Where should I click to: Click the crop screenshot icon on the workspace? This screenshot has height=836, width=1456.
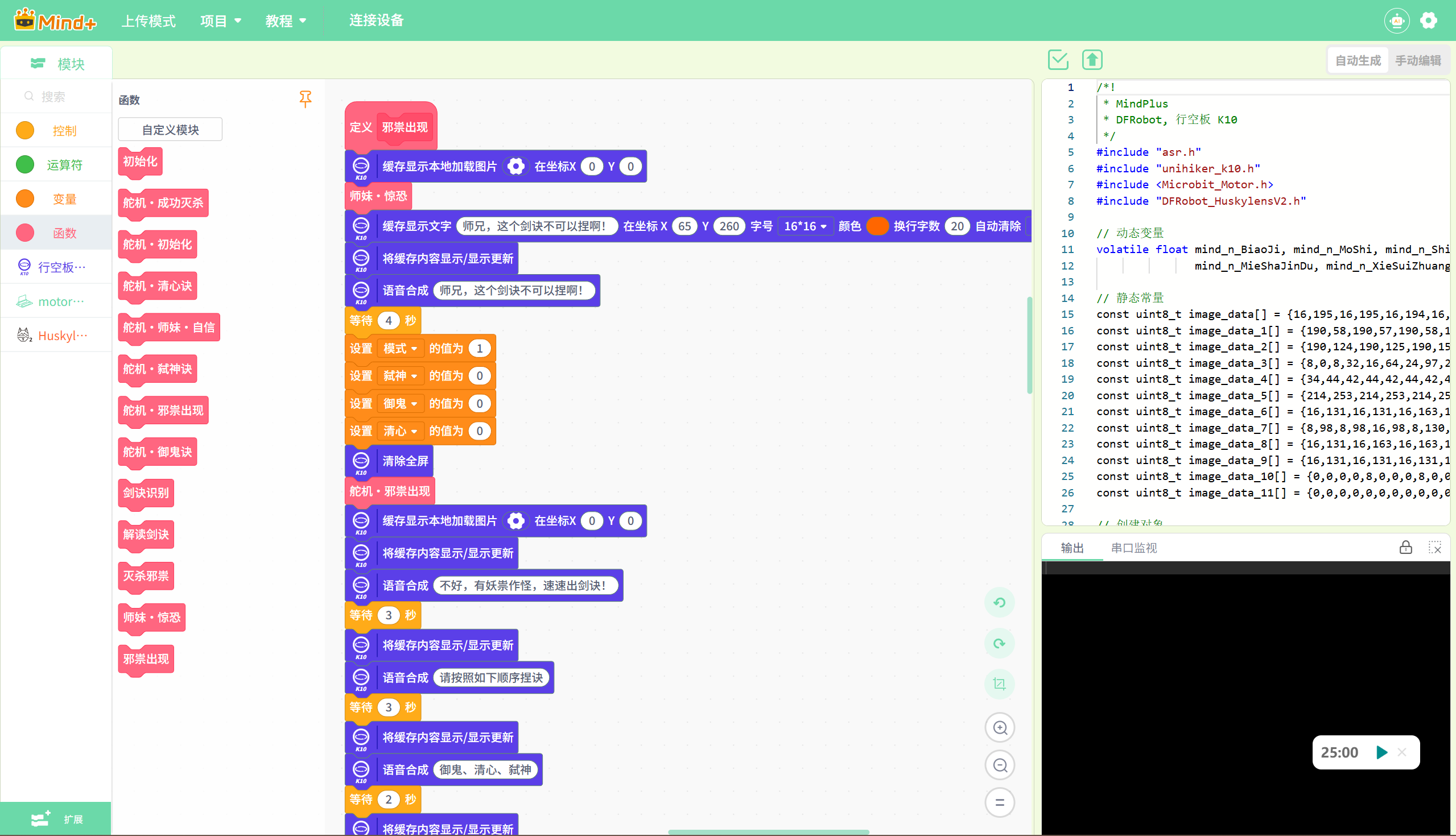coord(999,684)
